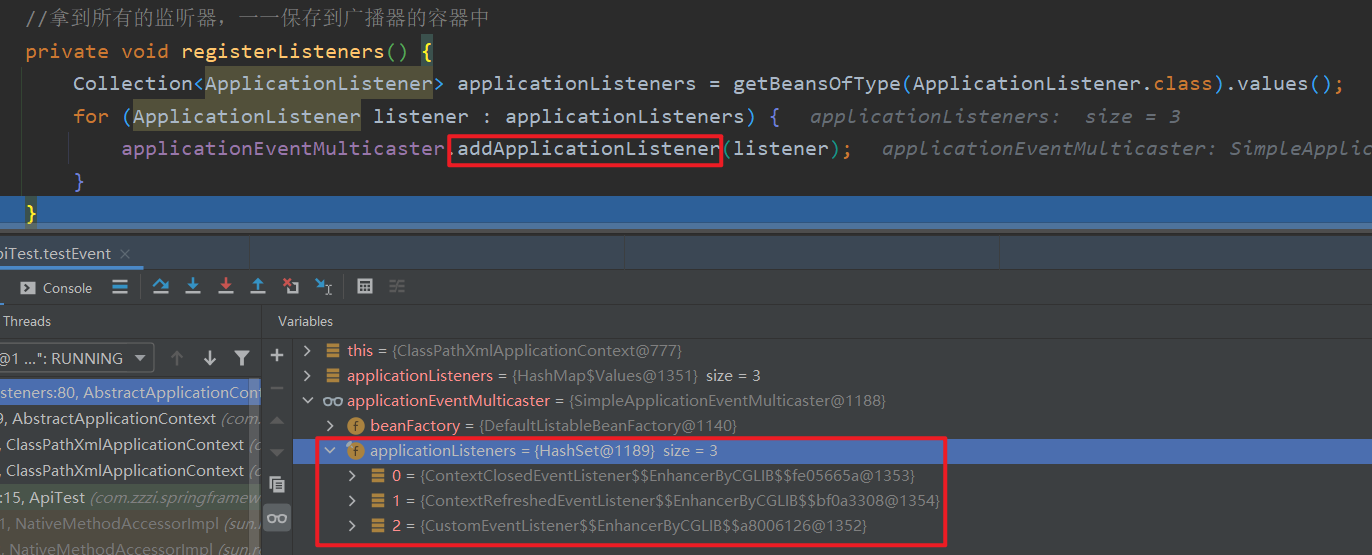Switch to the Console tab

(57, 288)
